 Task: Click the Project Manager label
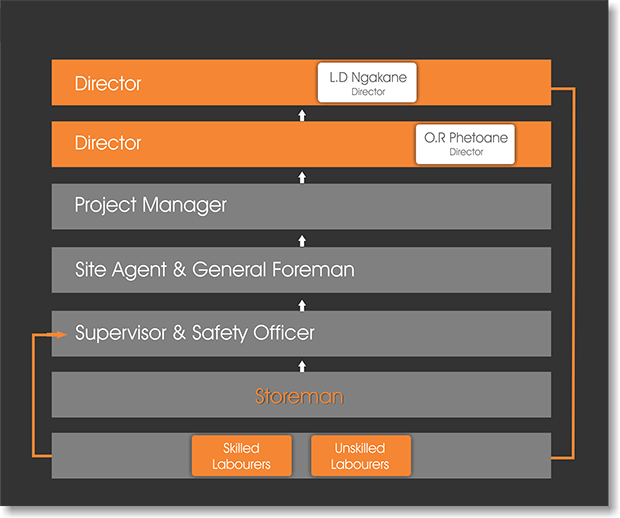(150, 206)
